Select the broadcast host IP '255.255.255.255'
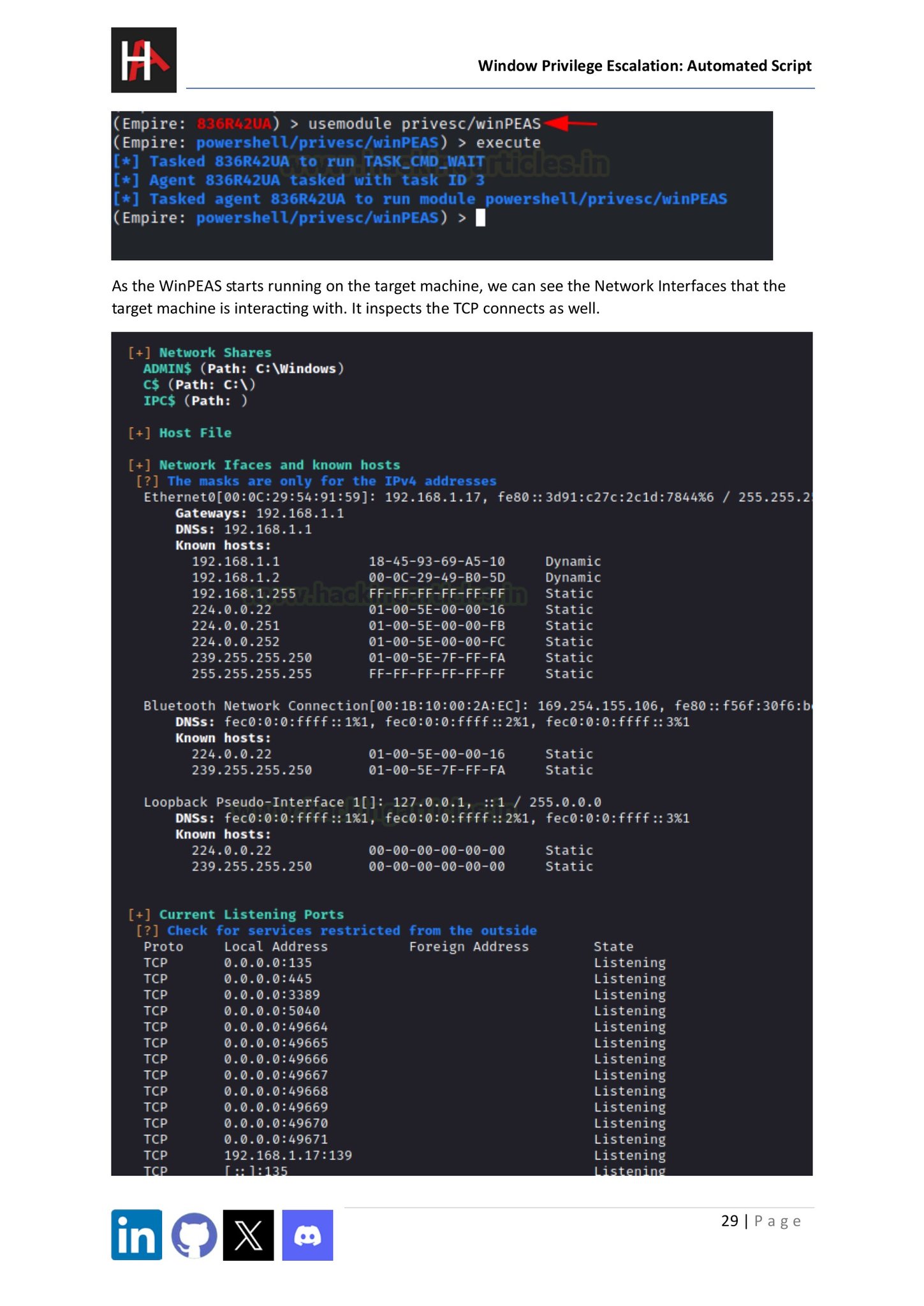The height and width of the screenshot is (1306, 924). [x=252, y=673]
